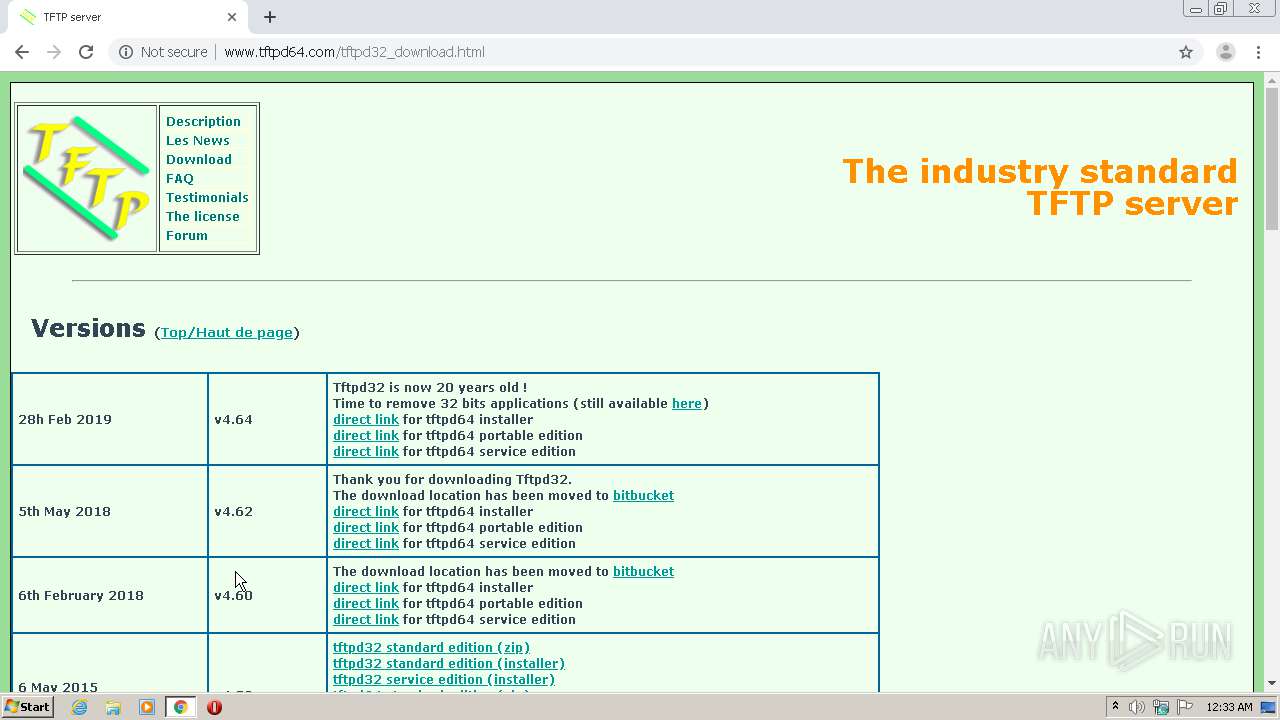The height and width of the screenshot is (720, 1280).
Task: Select the 5th May 2018 date cell
Action: 110,511
